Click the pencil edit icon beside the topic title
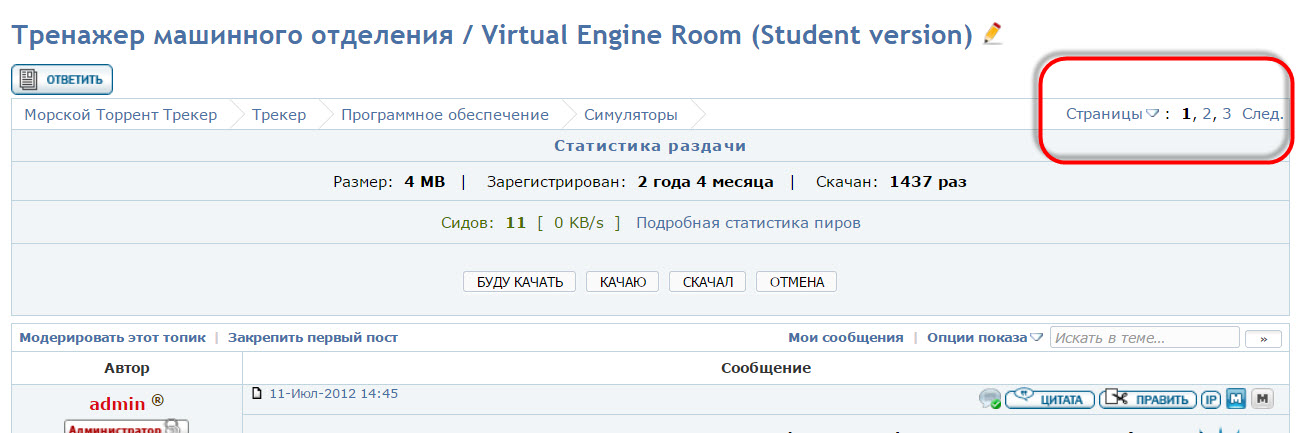This screenshot has width=1298, height=433. pos(992,33)
